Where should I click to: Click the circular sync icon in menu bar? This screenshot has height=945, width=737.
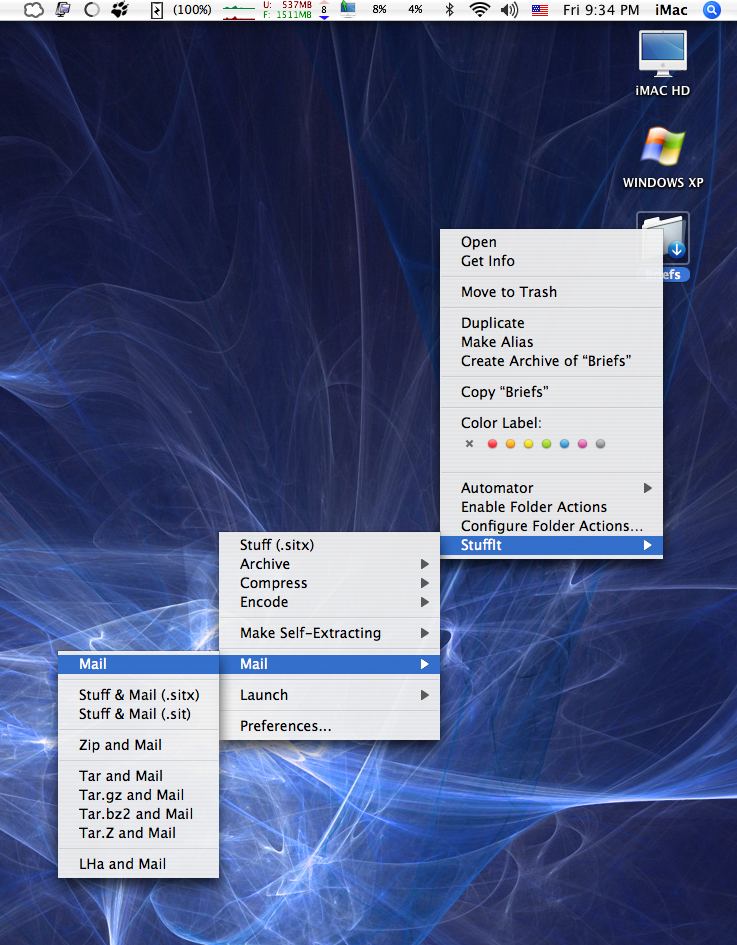pyautogui.click(x=92, y=10)
